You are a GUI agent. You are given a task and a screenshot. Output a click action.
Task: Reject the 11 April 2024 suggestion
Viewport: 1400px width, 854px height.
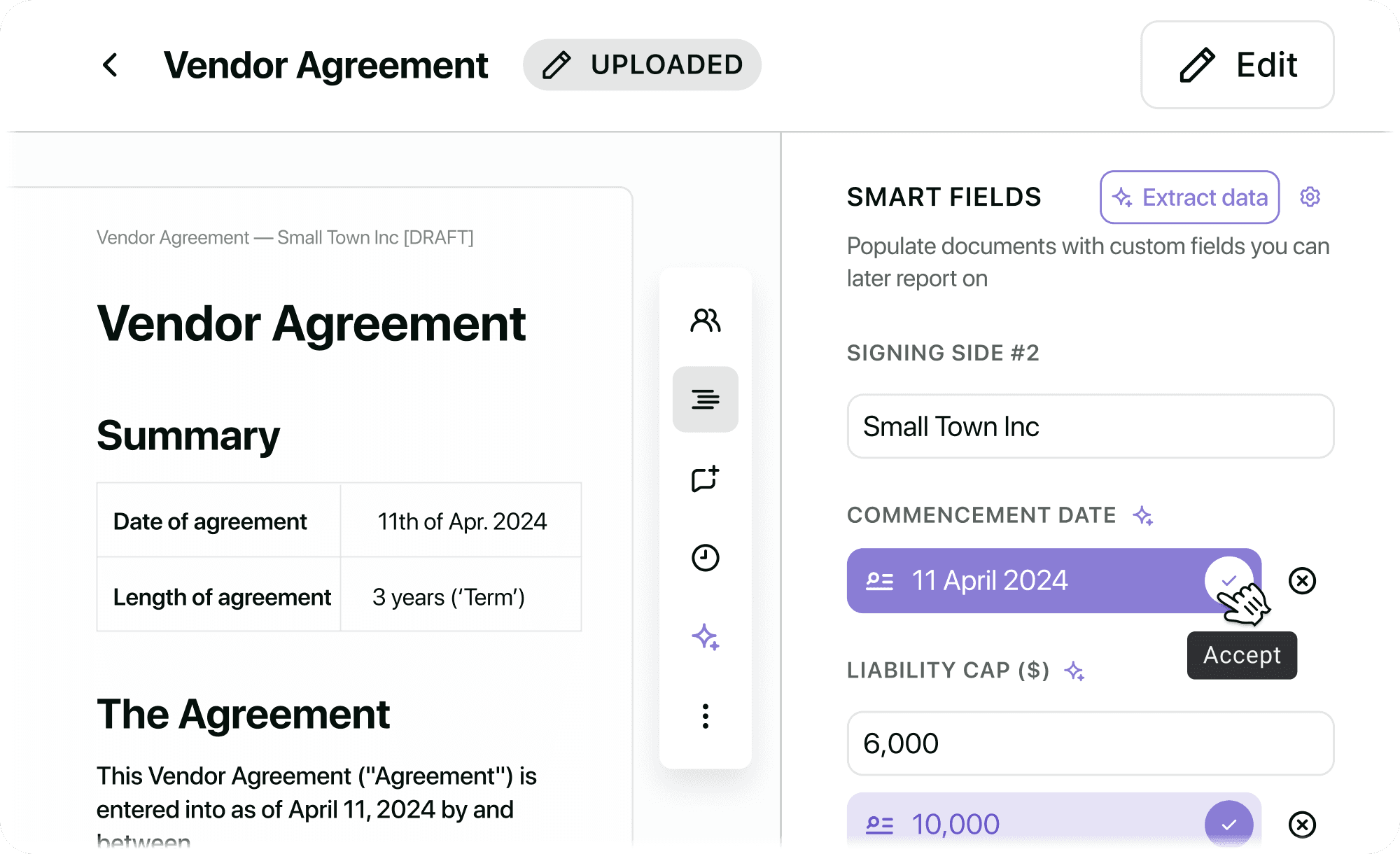tap(1302, 580)
